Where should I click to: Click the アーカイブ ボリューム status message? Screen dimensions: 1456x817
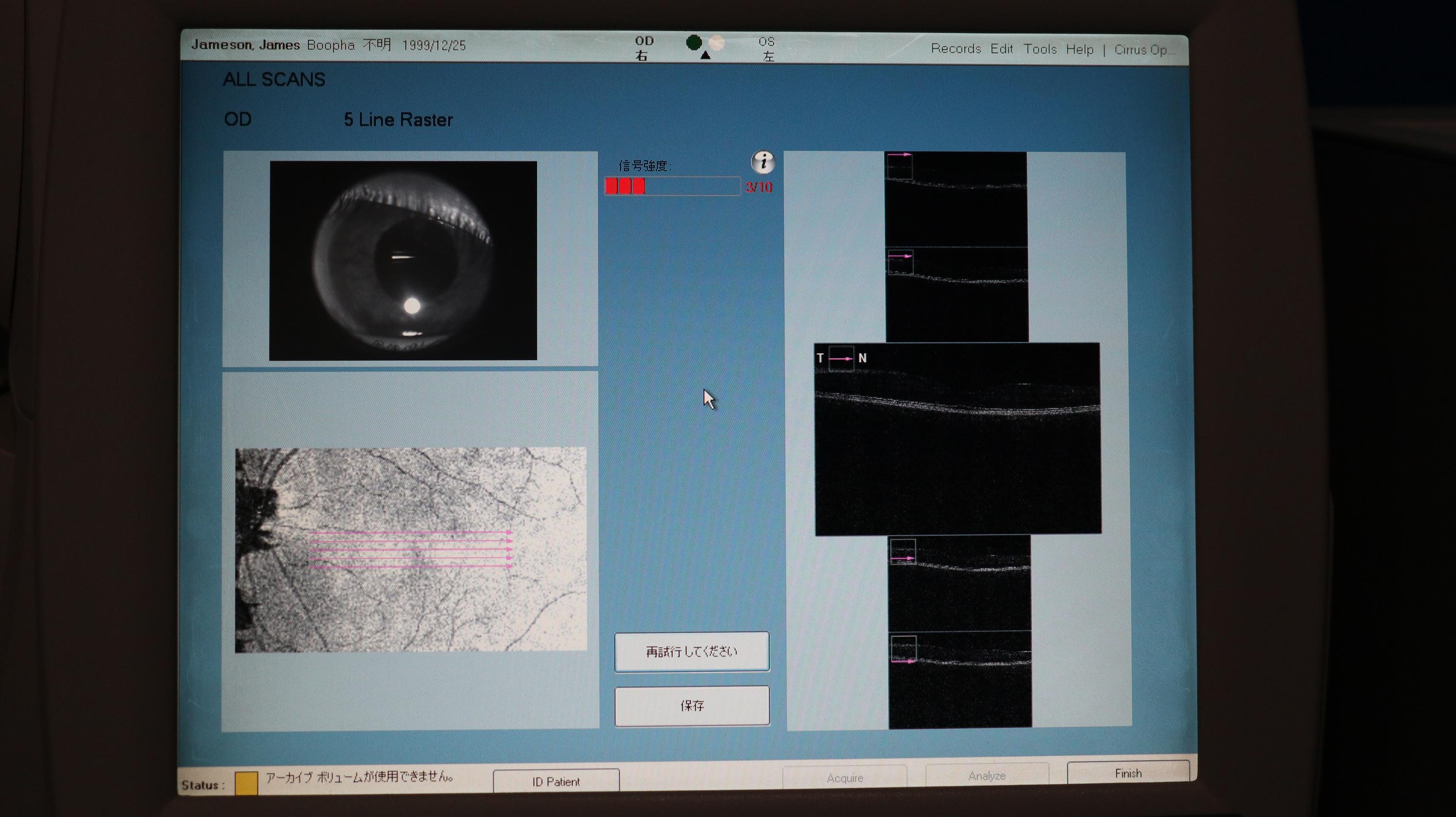pyautogui.click(x=360, y=777)
